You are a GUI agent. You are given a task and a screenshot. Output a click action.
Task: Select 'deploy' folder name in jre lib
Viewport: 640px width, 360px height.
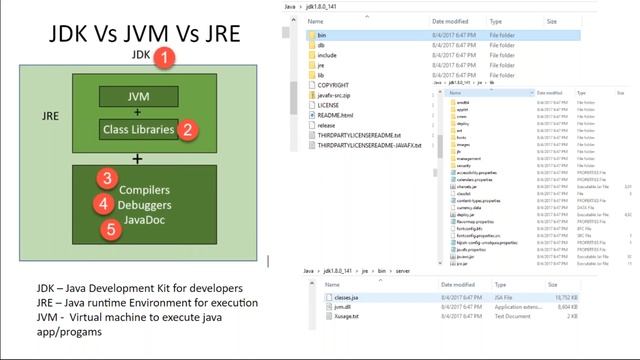(463, 124)
